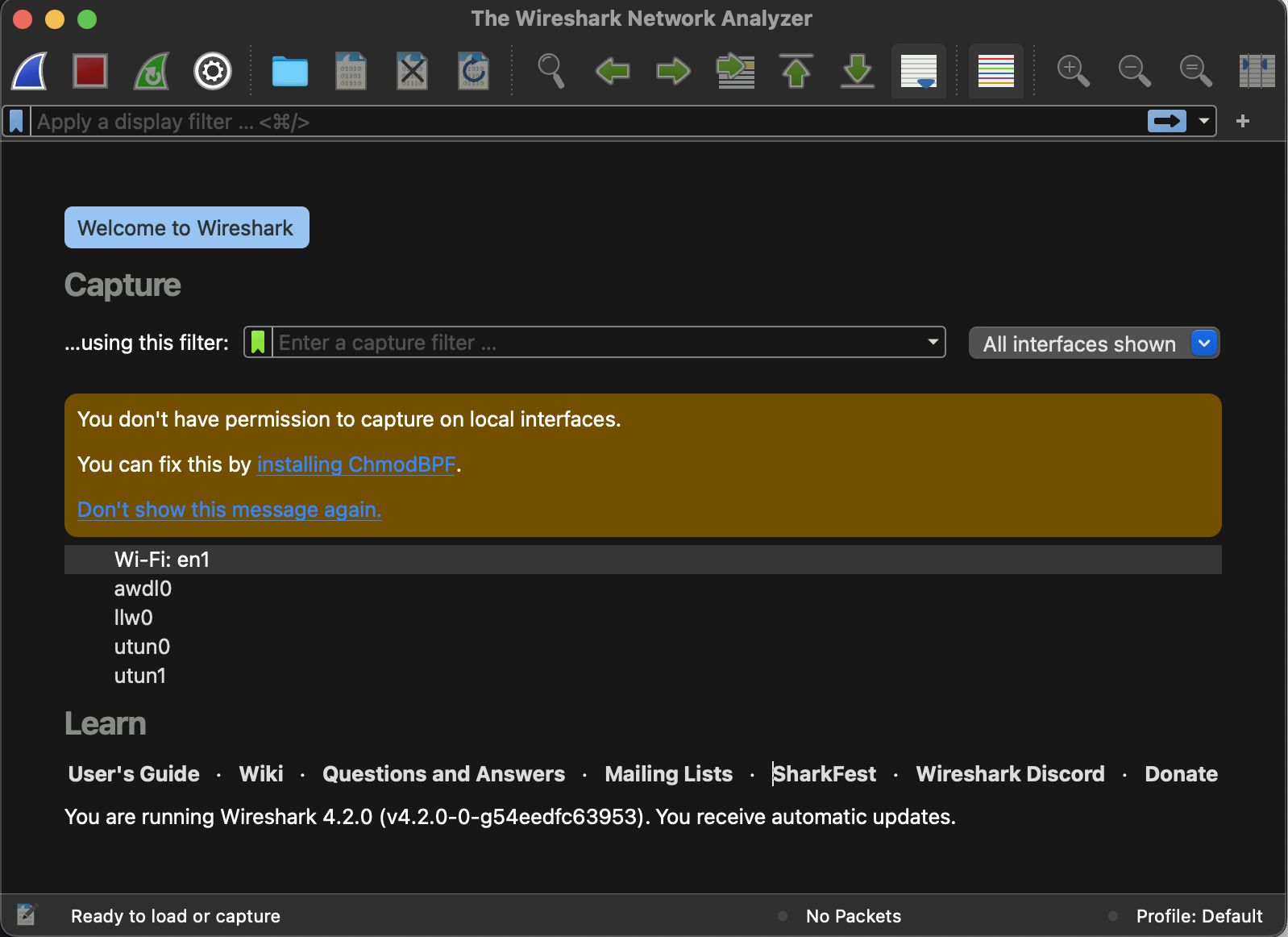Open the Mailing Lists link
Screen dimensions: 1288x937
pyautogui.click(x=669, y=774)
